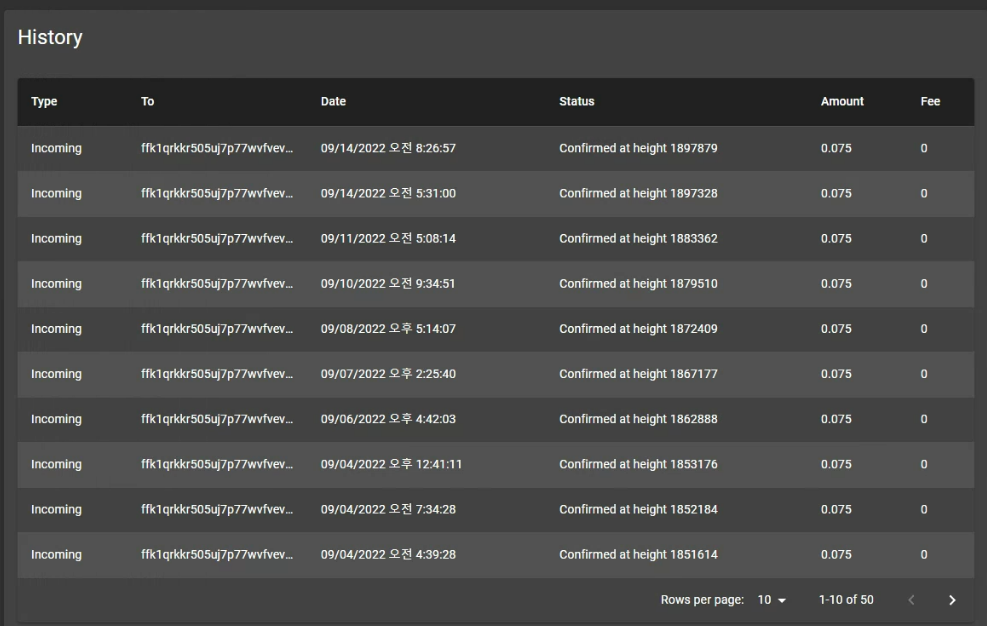Click address in height 1862888 row
Screen dimensions: 987x626
(217, 419)
